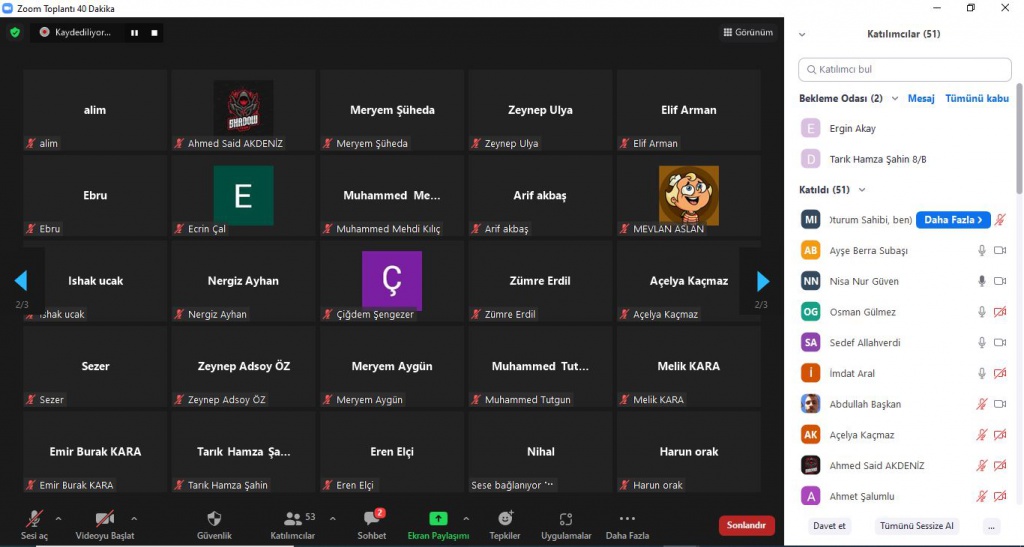
Task: Click the blue Daha Fazla host button
Action: point(953,220)
